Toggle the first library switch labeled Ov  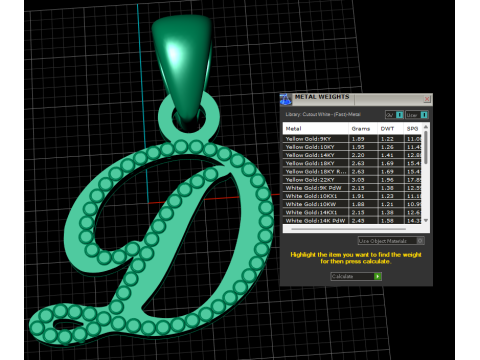click(x=394, y=115)
